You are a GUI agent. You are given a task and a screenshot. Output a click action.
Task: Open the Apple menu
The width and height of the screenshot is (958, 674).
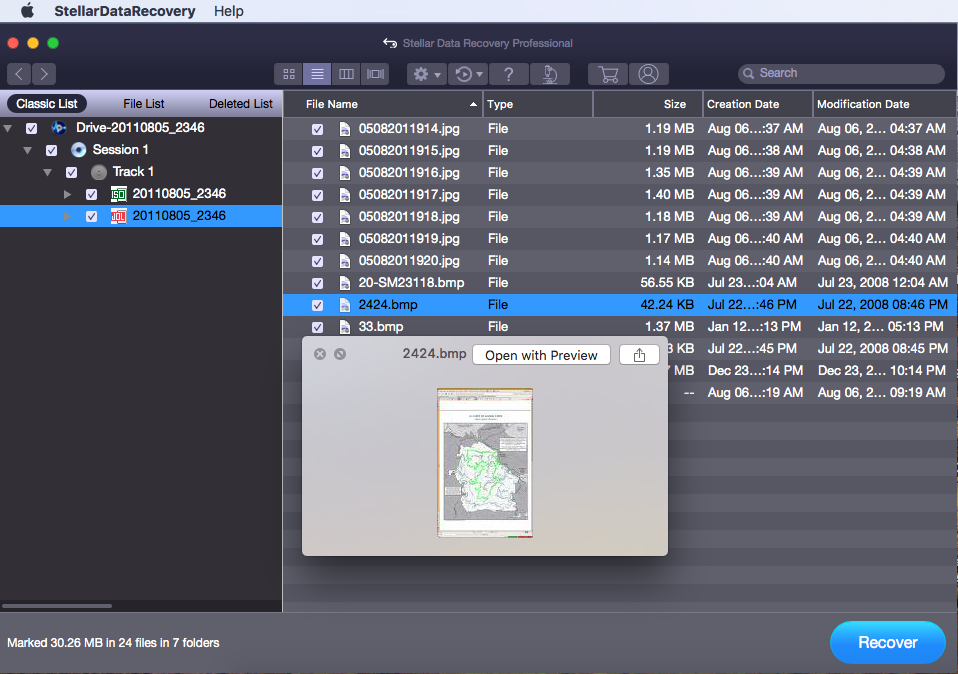point(27,11)
